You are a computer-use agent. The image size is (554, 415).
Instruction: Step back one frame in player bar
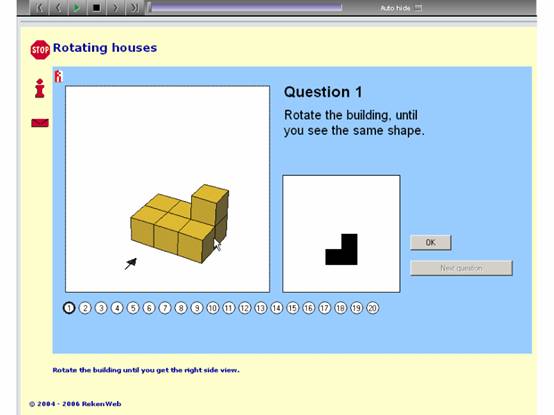[x=58, y=7]
